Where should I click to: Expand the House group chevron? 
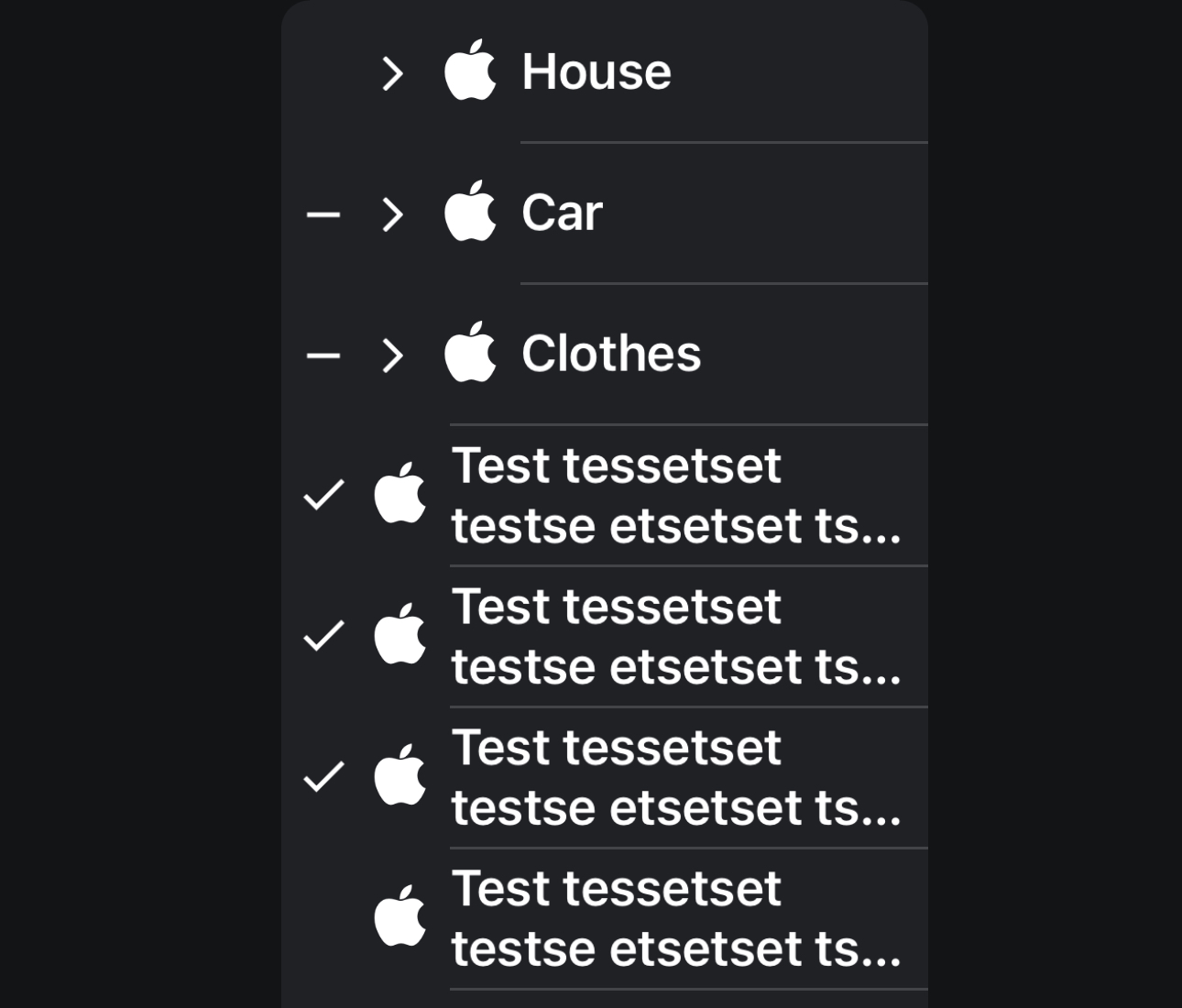click(x=392, y=73)
